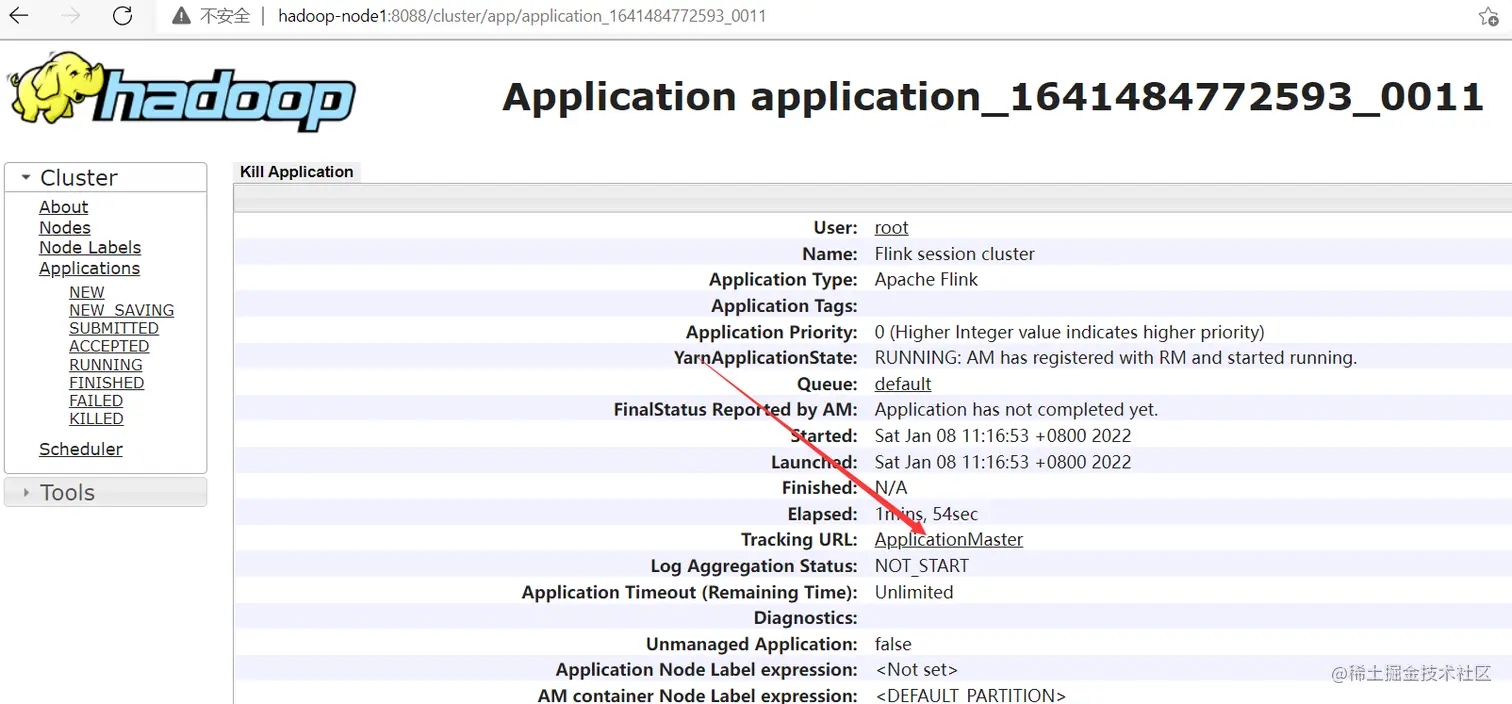Filter applications by NEW_SAVING state
1512x704 pixels.
[122, 310]
